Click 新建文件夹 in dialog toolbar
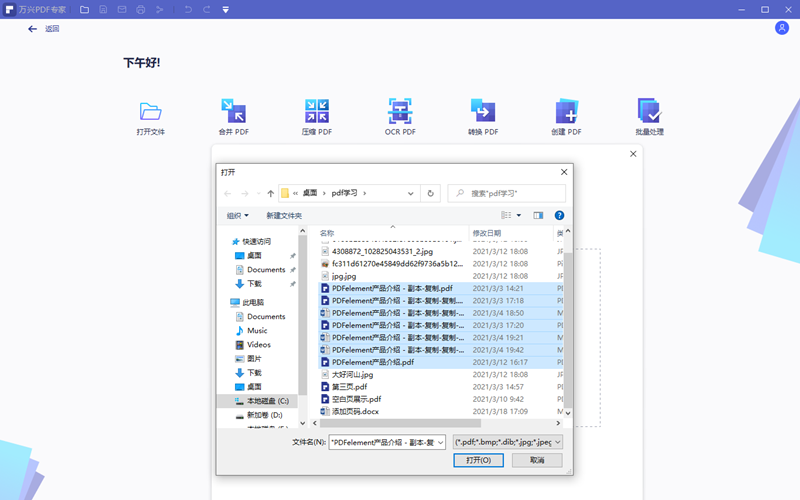This screenshot has height=500, width=800. [x=284, y=215]
